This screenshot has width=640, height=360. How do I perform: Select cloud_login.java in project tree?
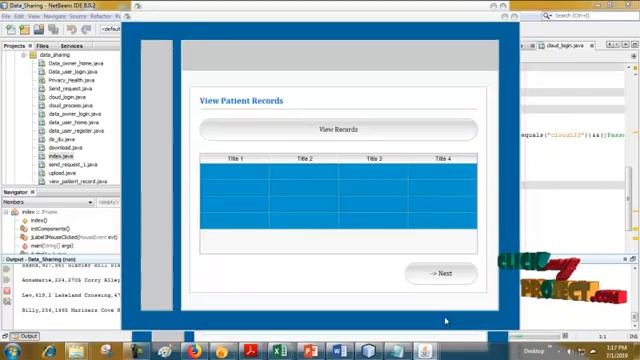pyautogui.click(x=67, y=97)
